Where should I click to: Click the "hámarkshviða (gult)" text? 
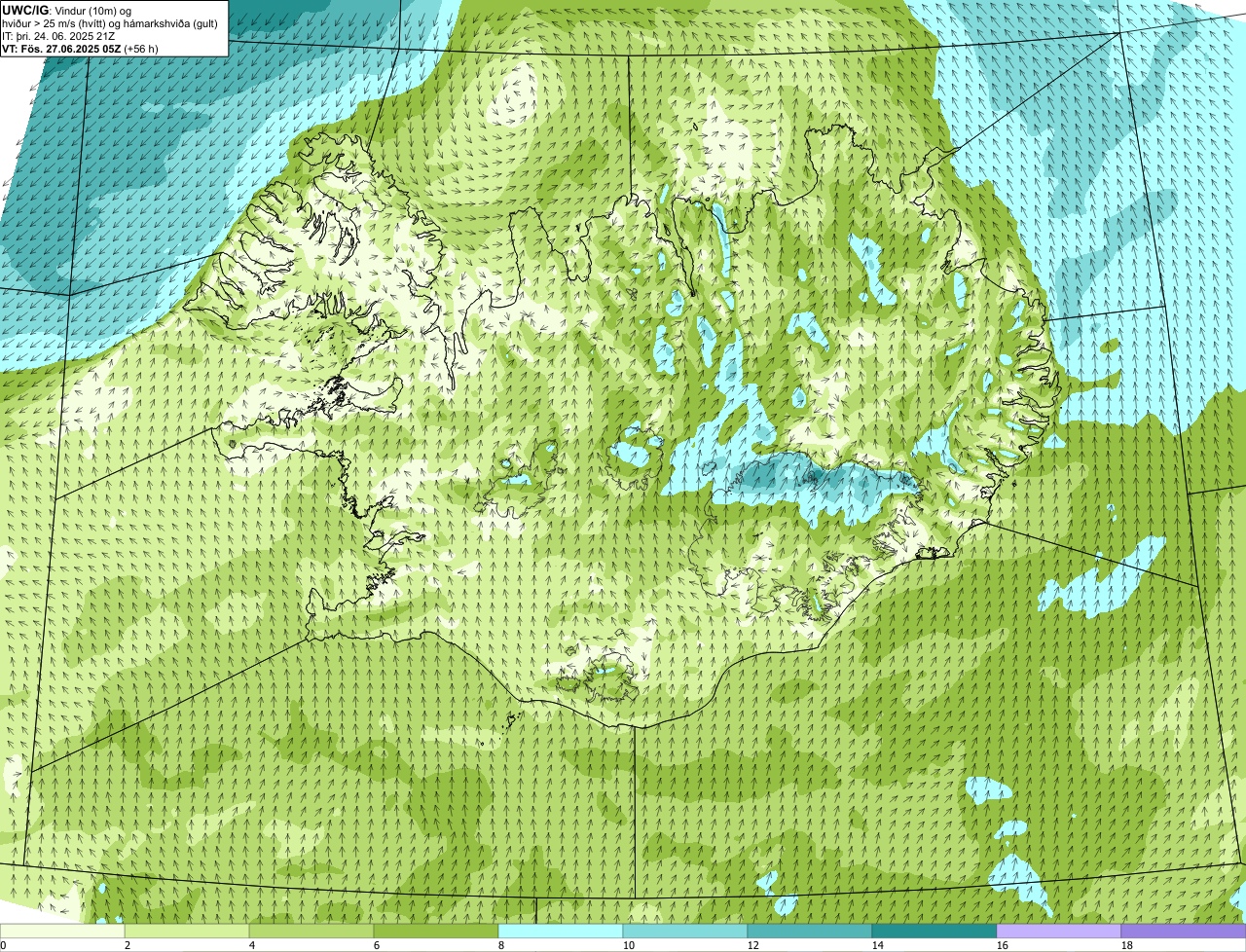170,23
